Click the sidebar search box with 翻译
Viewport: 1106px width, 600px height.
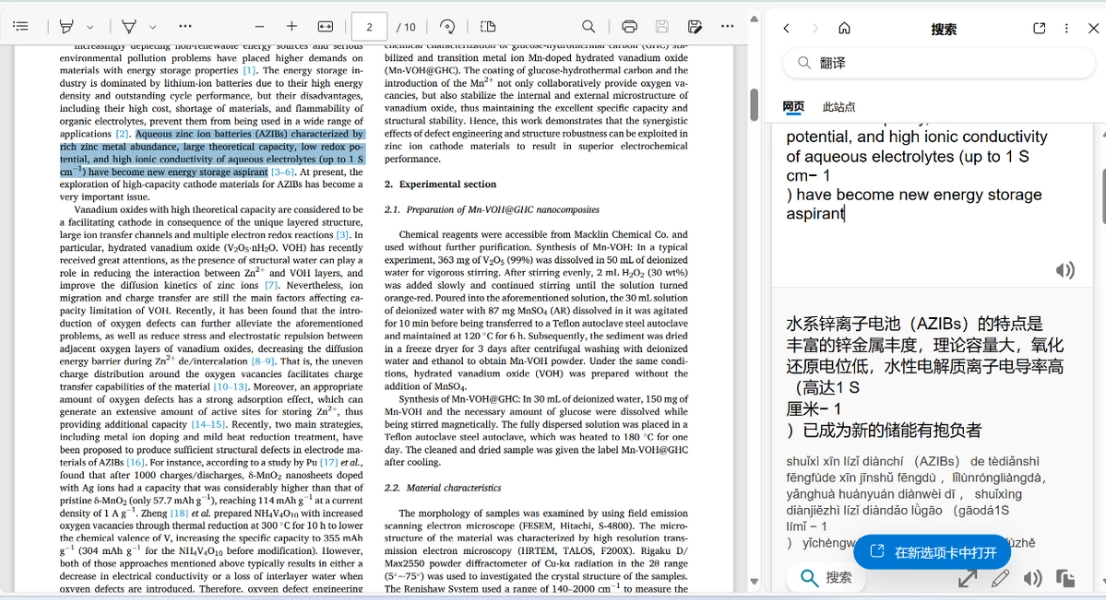939,63
